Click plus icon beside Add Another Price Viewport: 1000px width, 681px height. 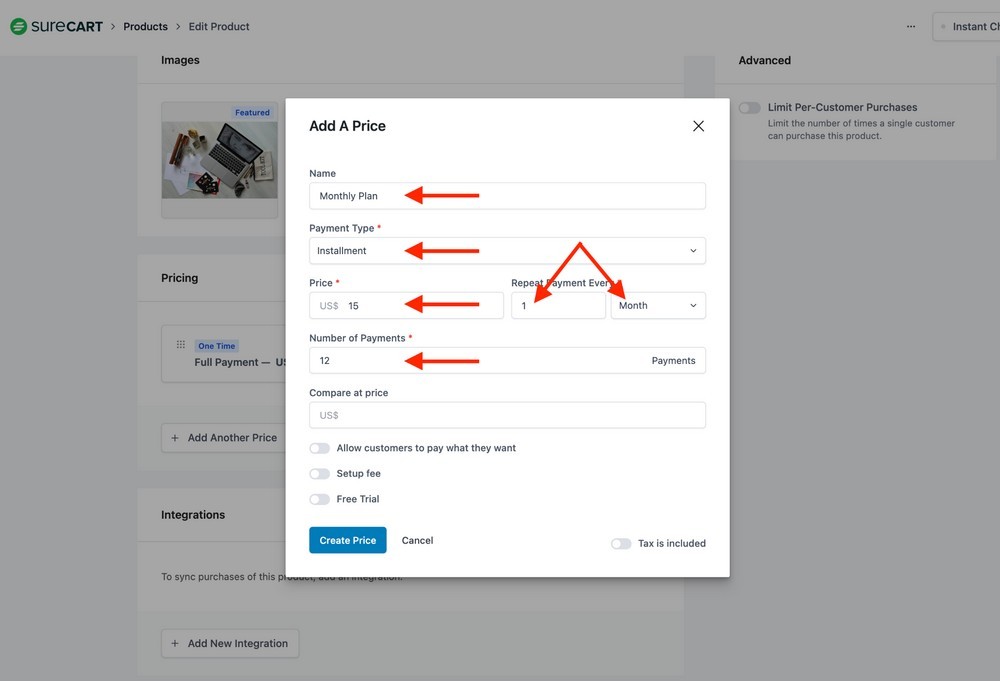tap(175, 438)
